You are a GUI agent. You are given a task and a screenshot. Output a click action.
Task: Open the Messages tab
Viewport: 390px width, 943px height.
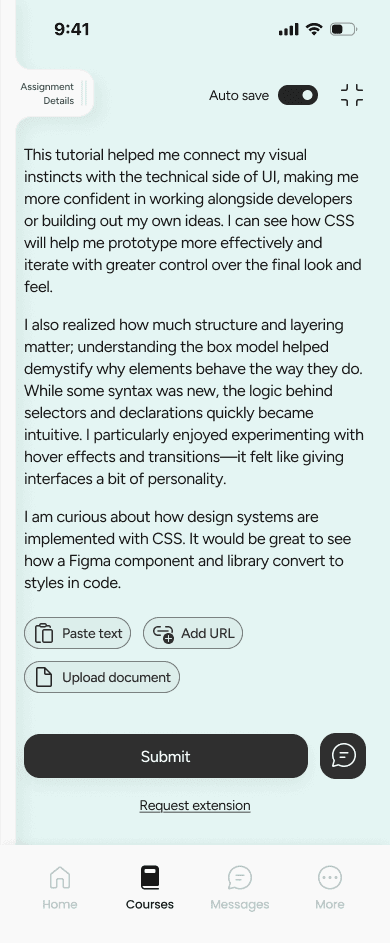pyautogui.click(x=240, y=888)
